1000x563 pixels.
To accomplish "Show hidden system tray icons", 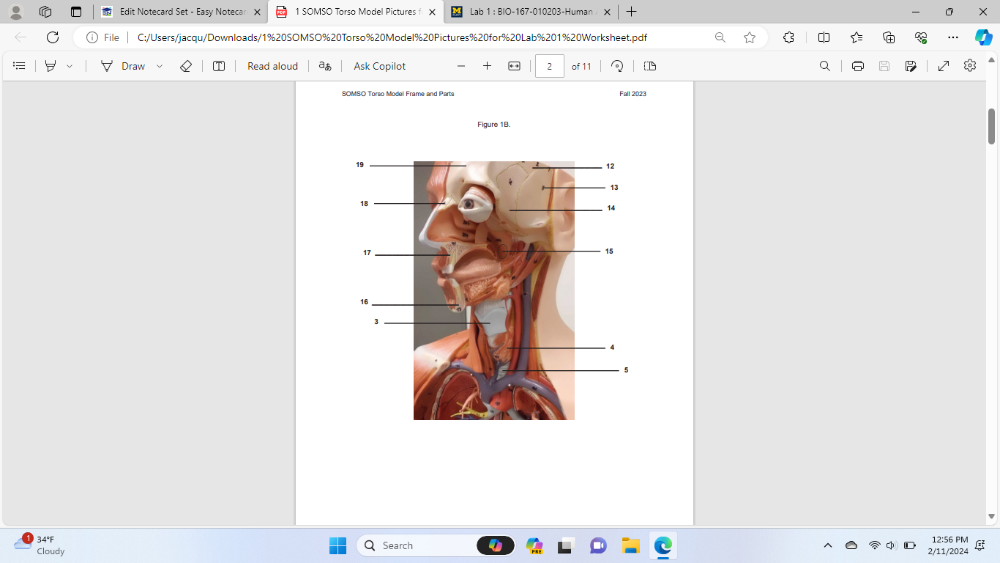I will pos(827,545).
